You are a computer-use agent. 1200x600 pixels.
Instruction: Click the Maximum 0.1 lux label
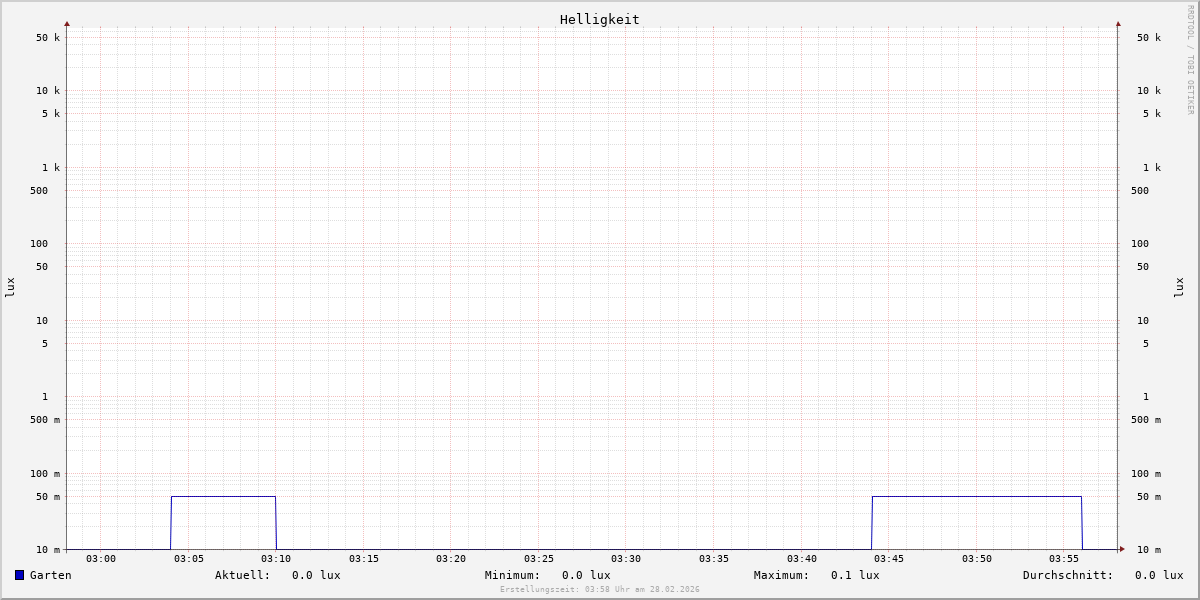[x=816, y=575]
